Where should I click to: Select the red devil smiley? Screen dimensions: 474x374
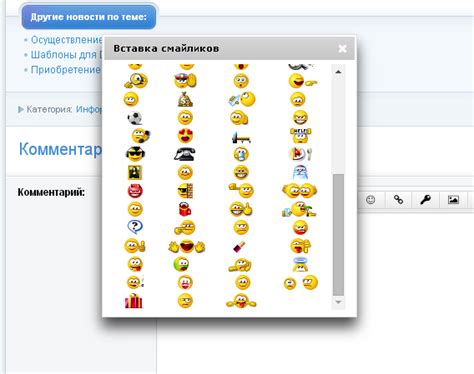[x=135, y=191]
